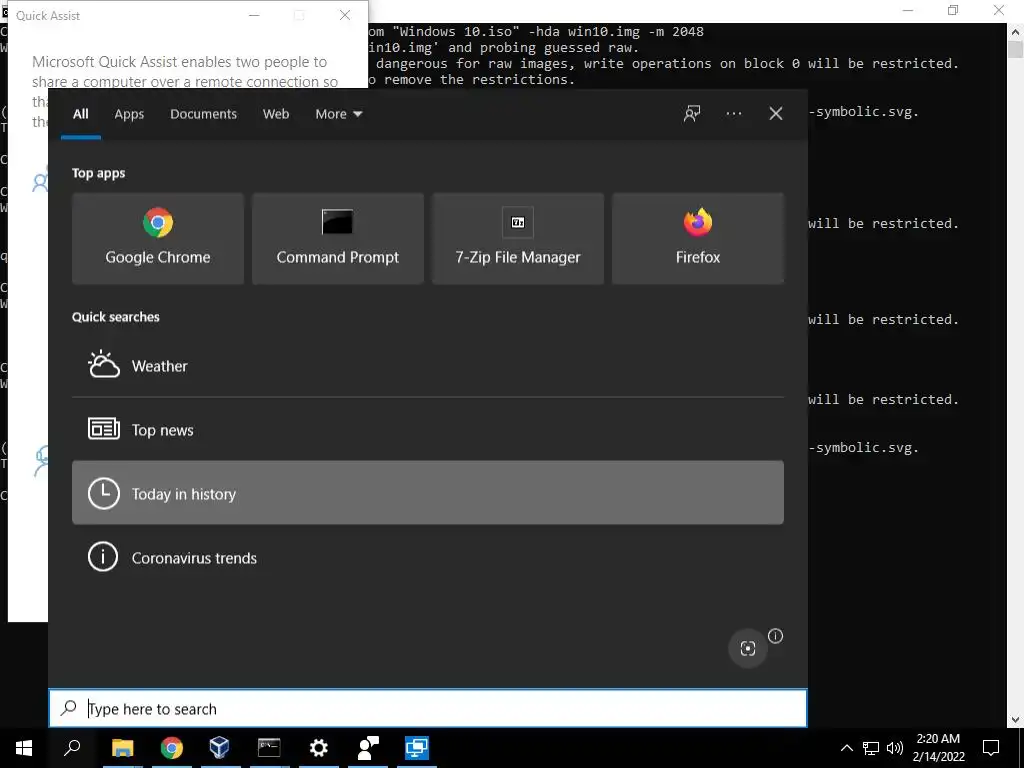Open the volume tray icon
The height and width of the screenshot is (768, 1024).
tap(895, 748)
